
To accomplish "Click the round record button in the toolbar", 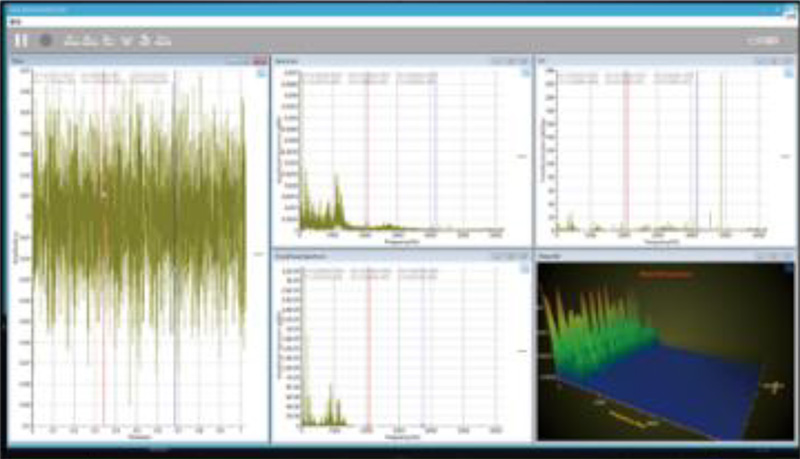I will pyautogui.click(x=46, y=40).
